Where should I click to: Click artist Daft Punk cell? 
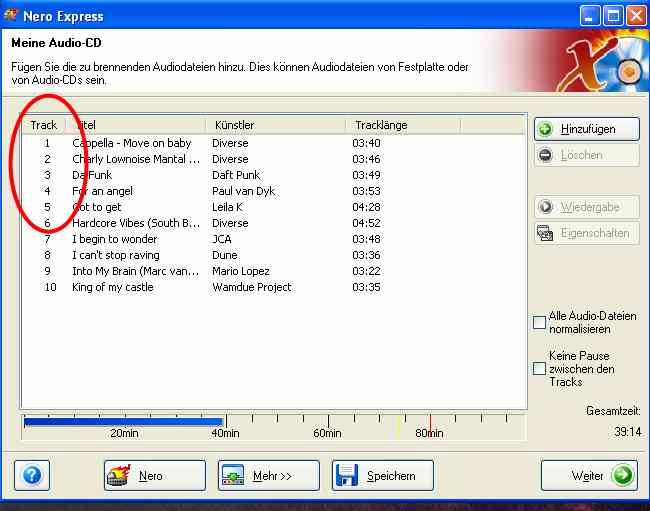(236, 175)
